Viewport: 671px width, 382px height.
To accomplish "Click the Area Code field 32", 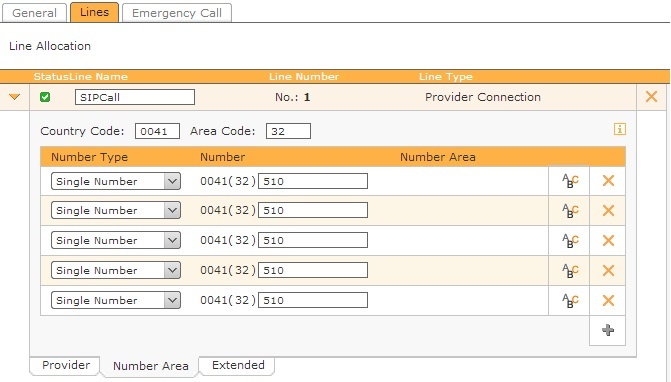I will point(288,131).
